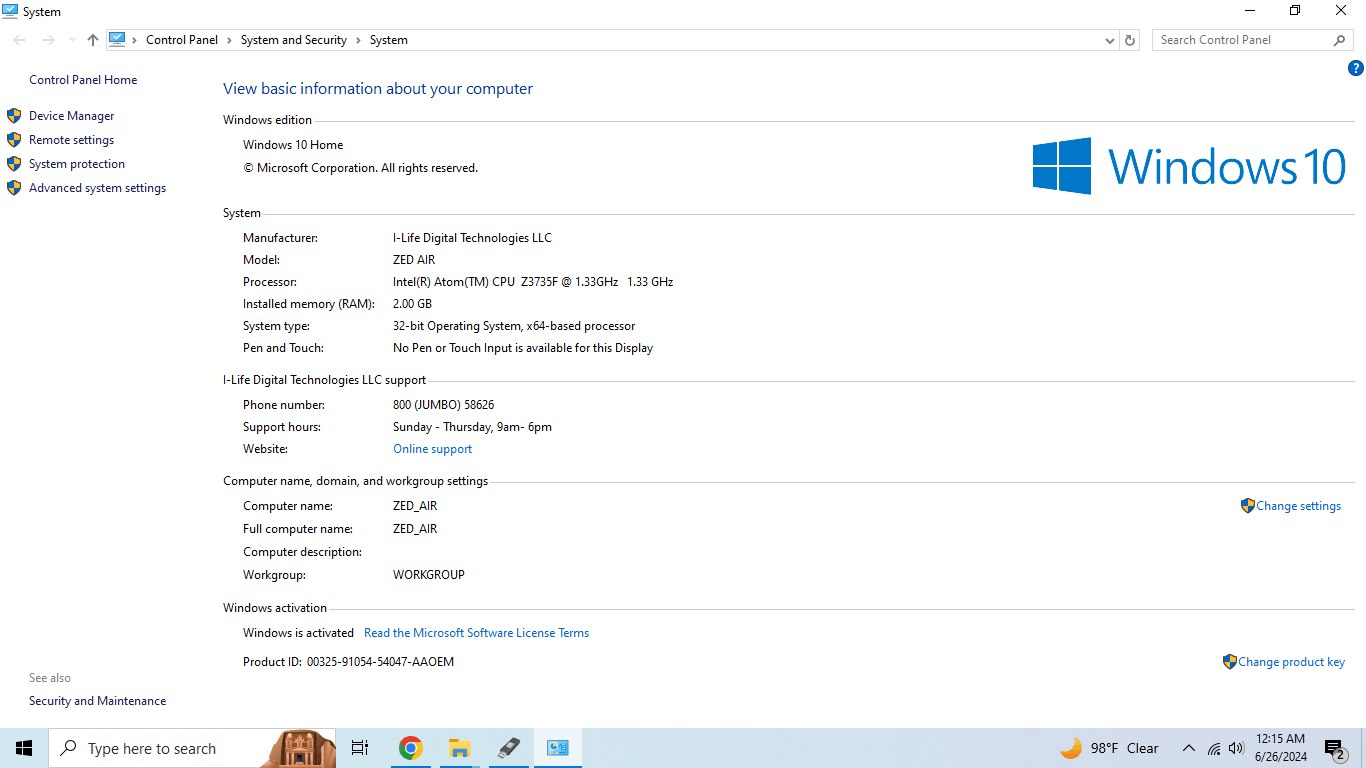Click Change product key link

point(1292,662)
